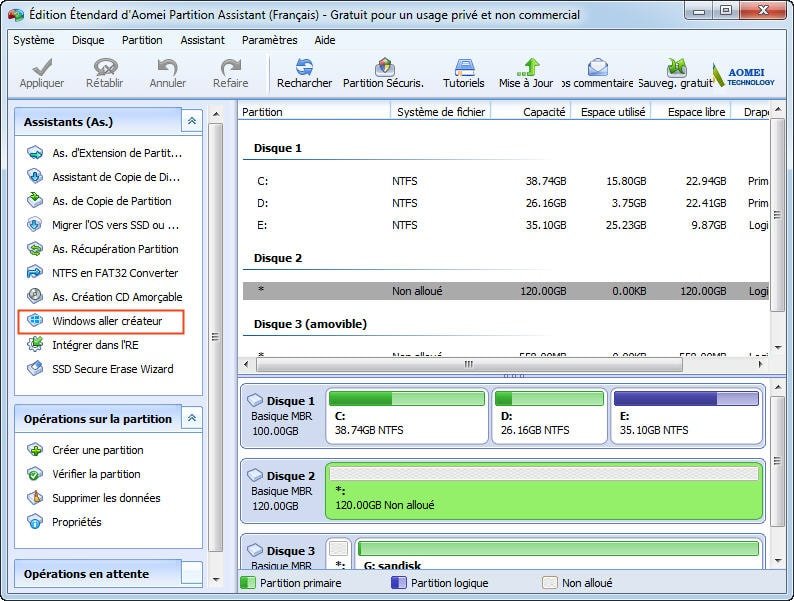Image resolution: width=794 pixels, height=601 pixels.
Task: Click the Partition primaire legend swatch
Action: [248, 582]
